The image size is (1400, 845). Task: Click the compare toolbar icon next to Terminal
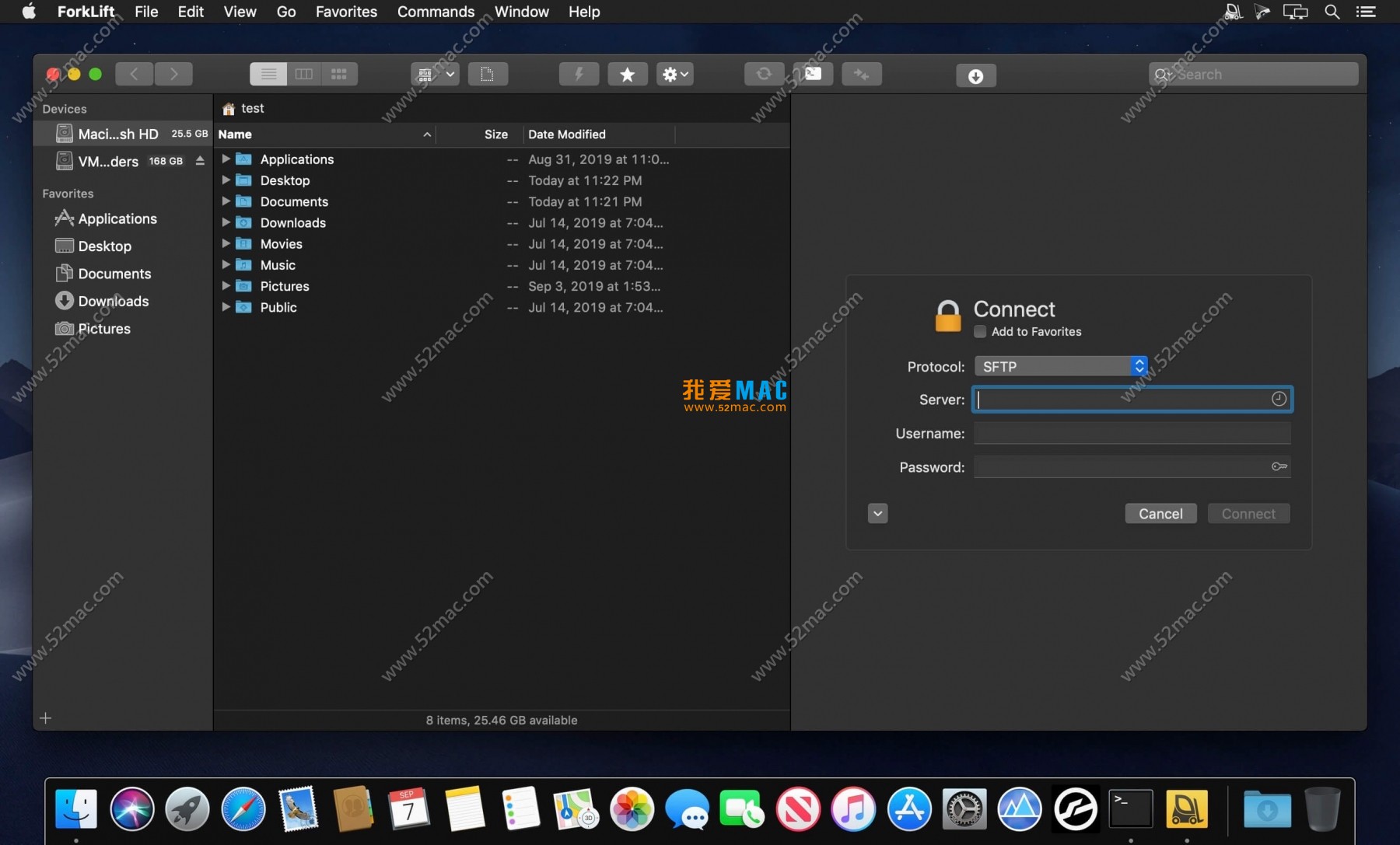point(862,74)
